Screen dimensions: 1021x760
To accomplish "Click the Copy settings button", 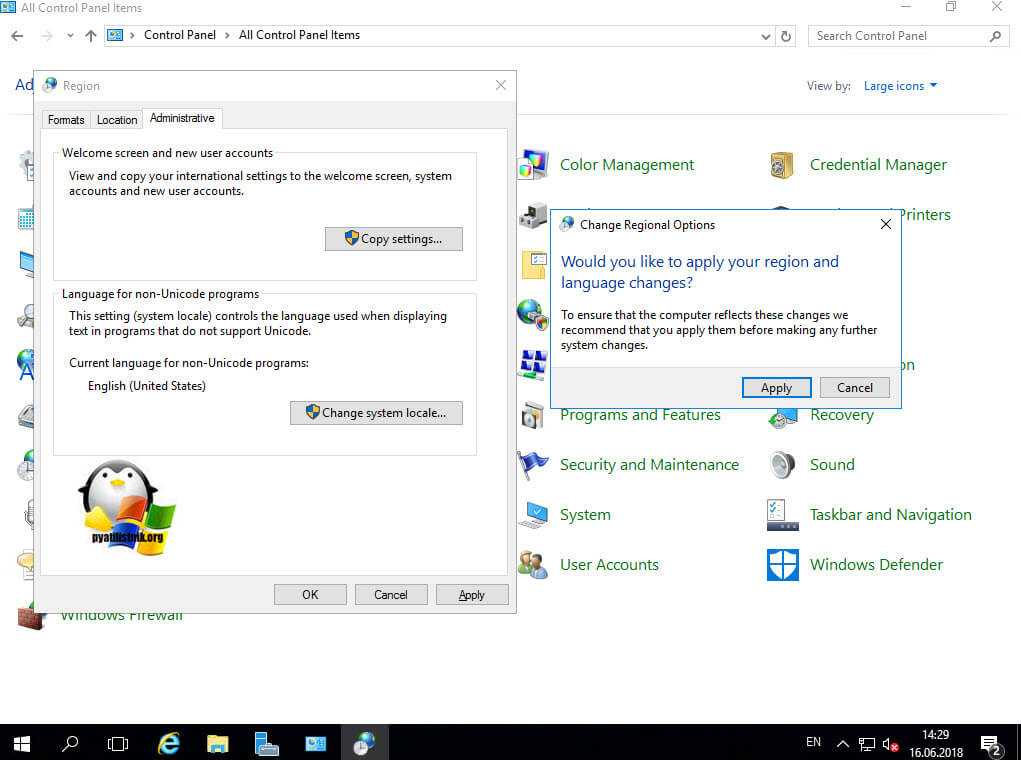I will 394,239.
